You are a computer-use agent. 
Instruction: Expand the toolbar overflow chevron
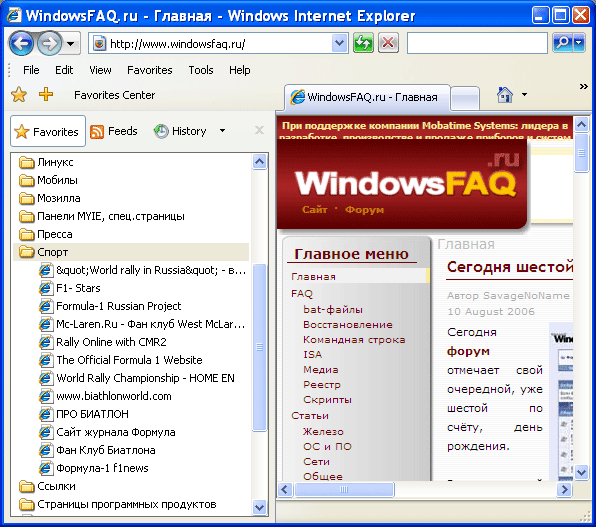click(x=583, y=87)
